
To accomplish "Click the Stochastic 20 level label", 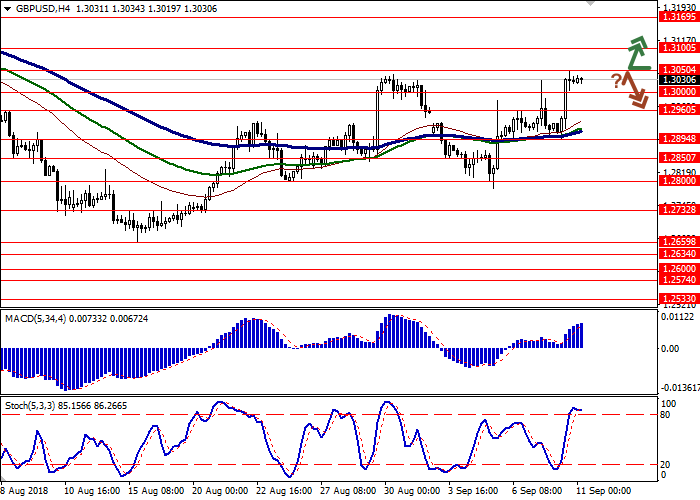I will pos(665,465).
